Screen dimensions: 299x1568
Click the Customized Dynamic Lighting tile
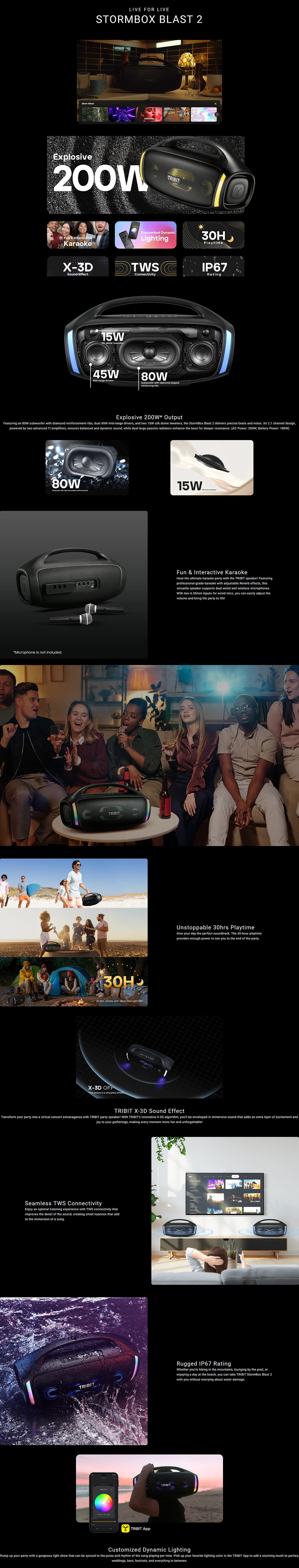coord(146,235)
